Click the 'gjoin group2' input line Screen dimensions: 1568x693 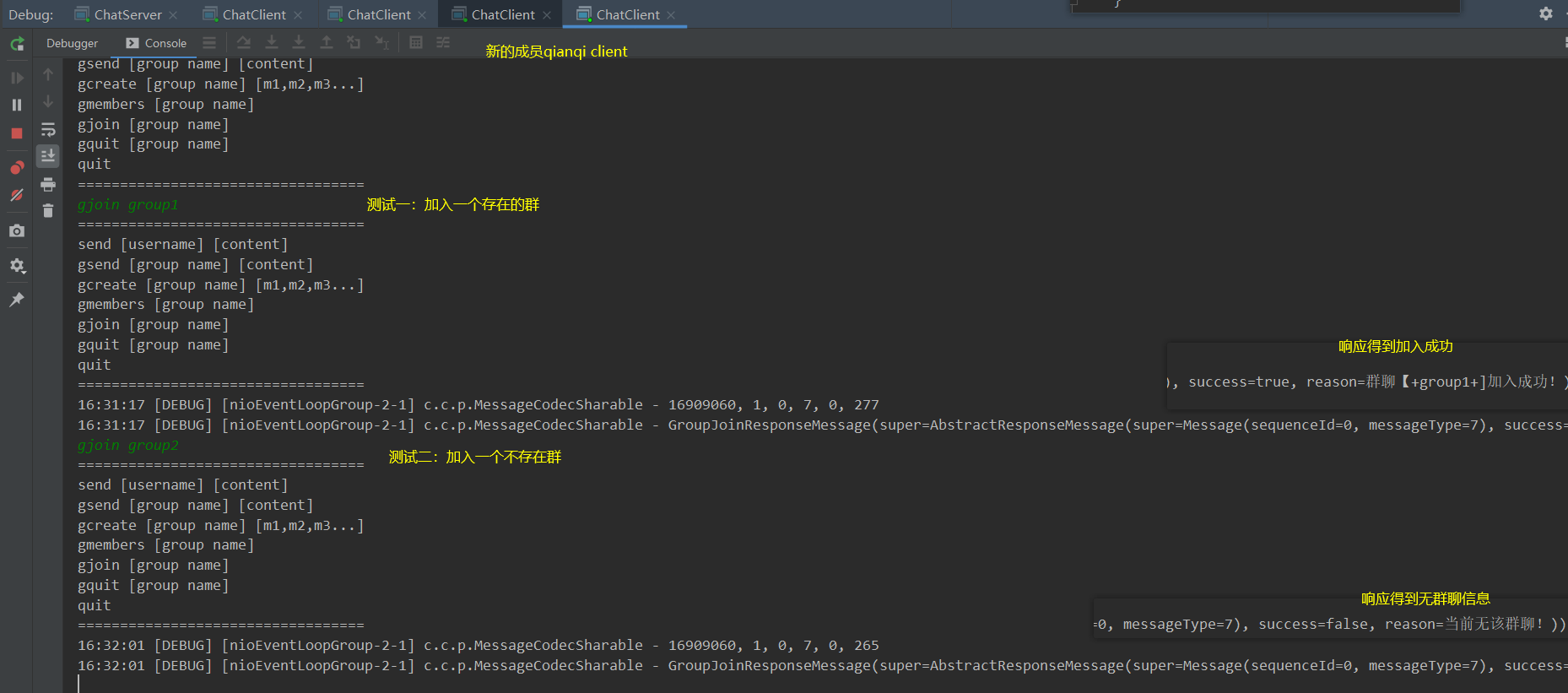128,445
